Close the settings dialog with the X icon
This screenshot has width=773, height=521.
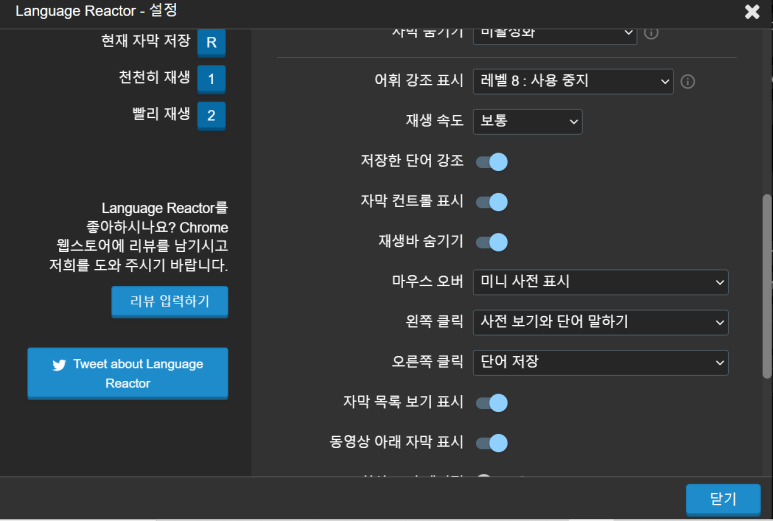point(752,11)
